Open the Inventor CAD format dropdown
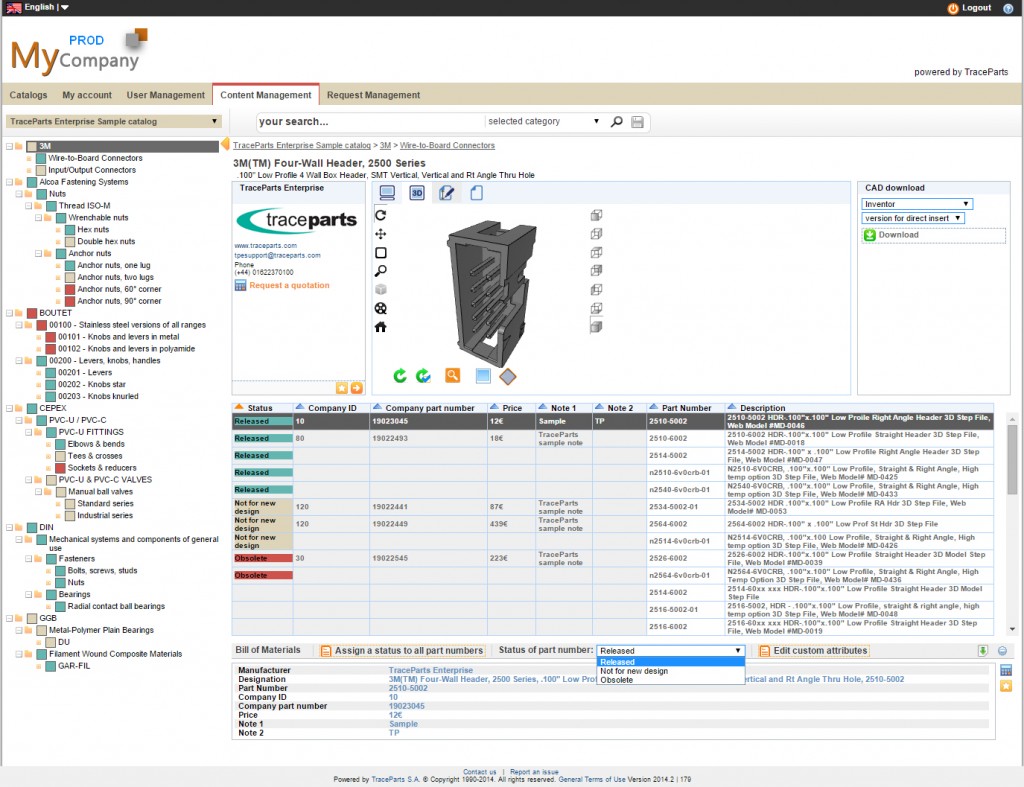Screen dimensions: 1024x787 pyautogui.click(x=916, y=204)
